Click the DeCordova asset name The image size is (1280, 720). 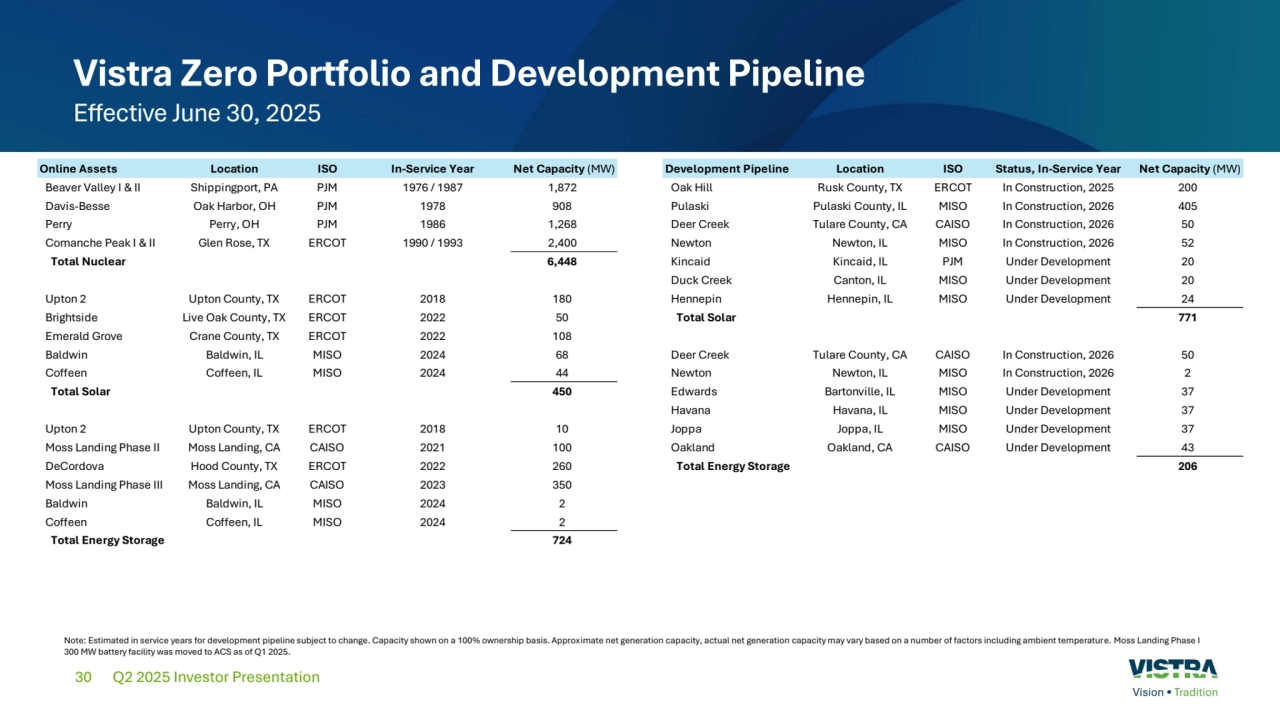[x=73, y=466]
